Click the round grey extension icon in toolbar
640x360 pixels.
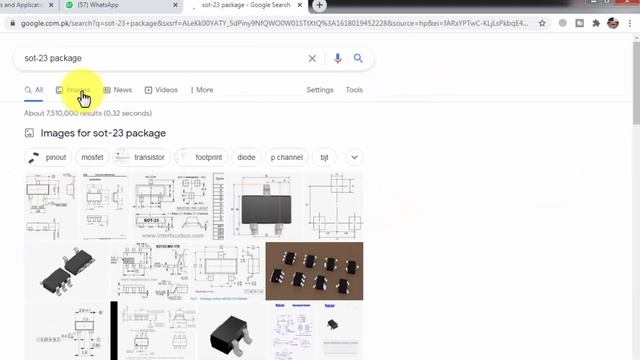pos(562,23)
